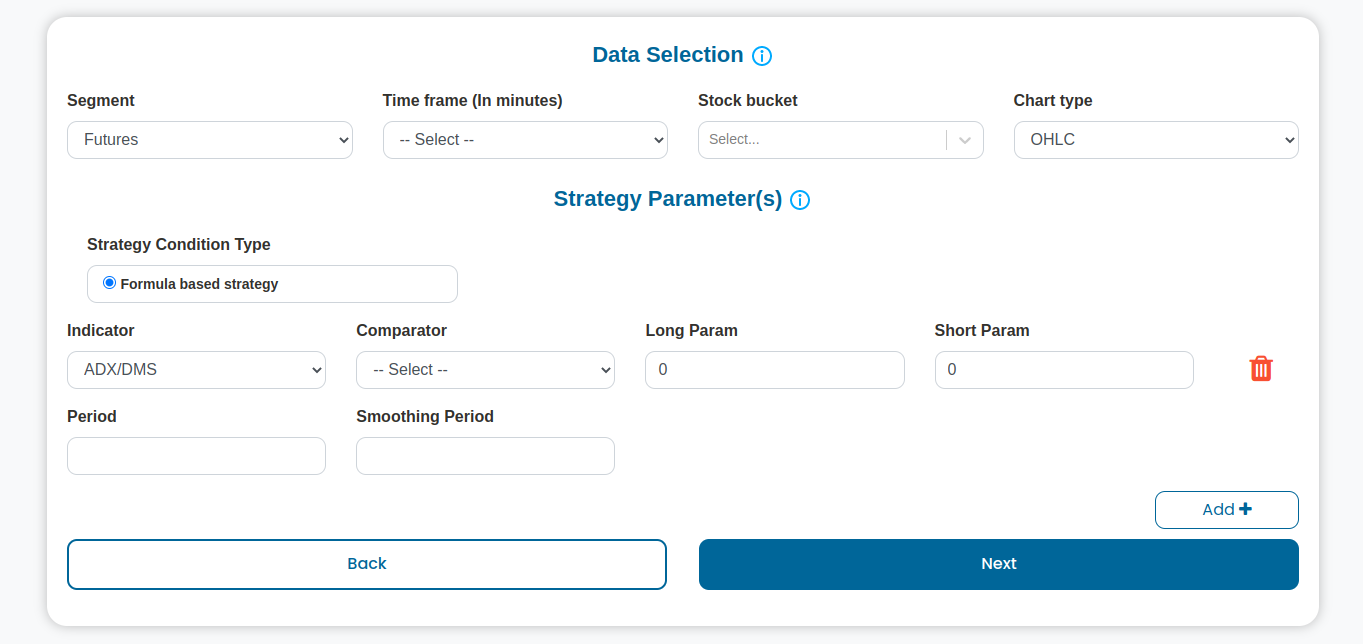Click the Stock bucket search box
Screen dimensions: 1363x644
pos(822,140)
